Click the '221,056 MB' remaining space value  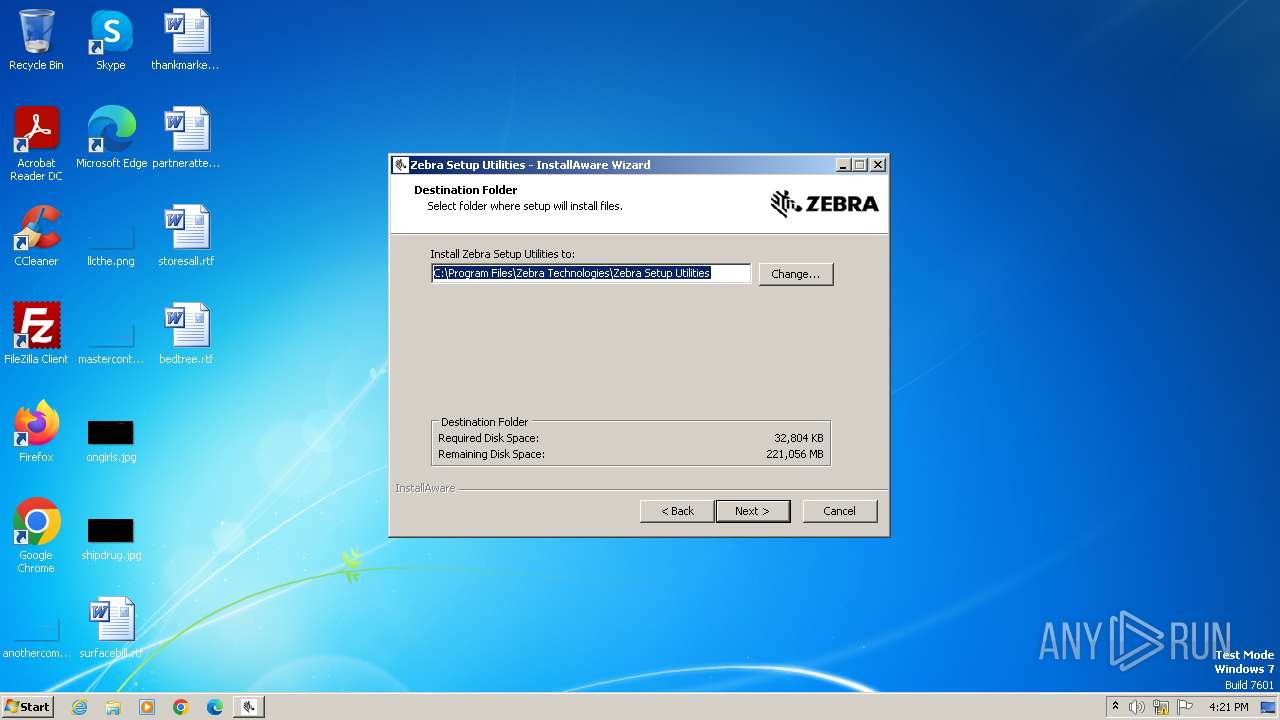tap(794, 454)
